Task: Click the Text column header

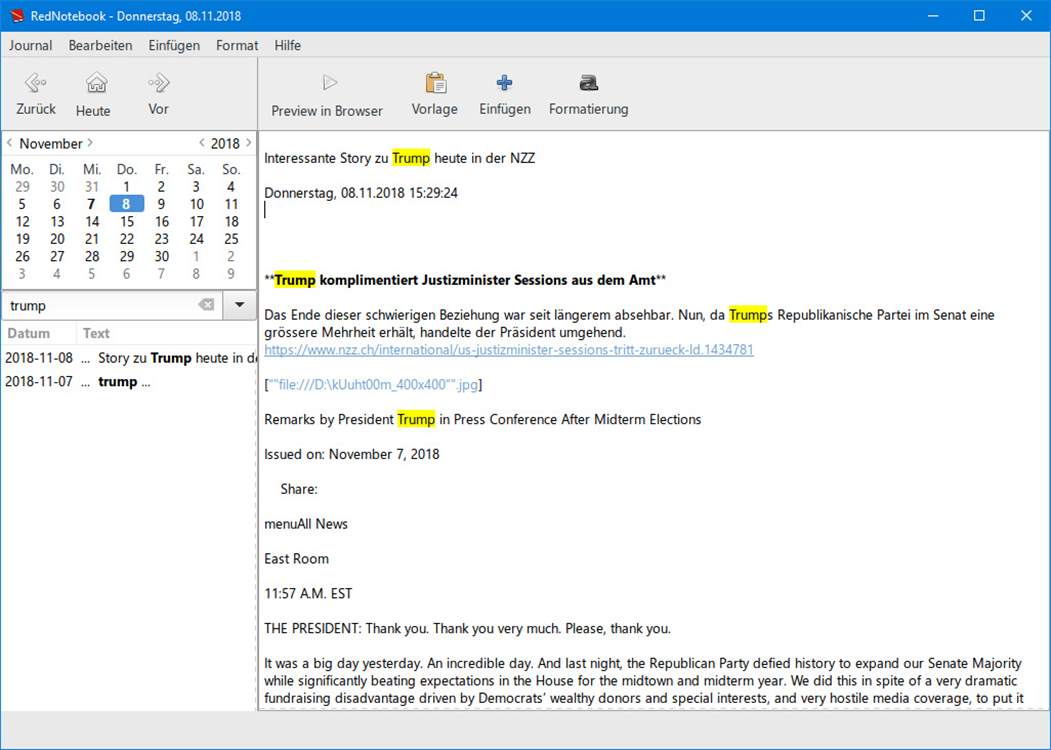Action: (166, 333)
